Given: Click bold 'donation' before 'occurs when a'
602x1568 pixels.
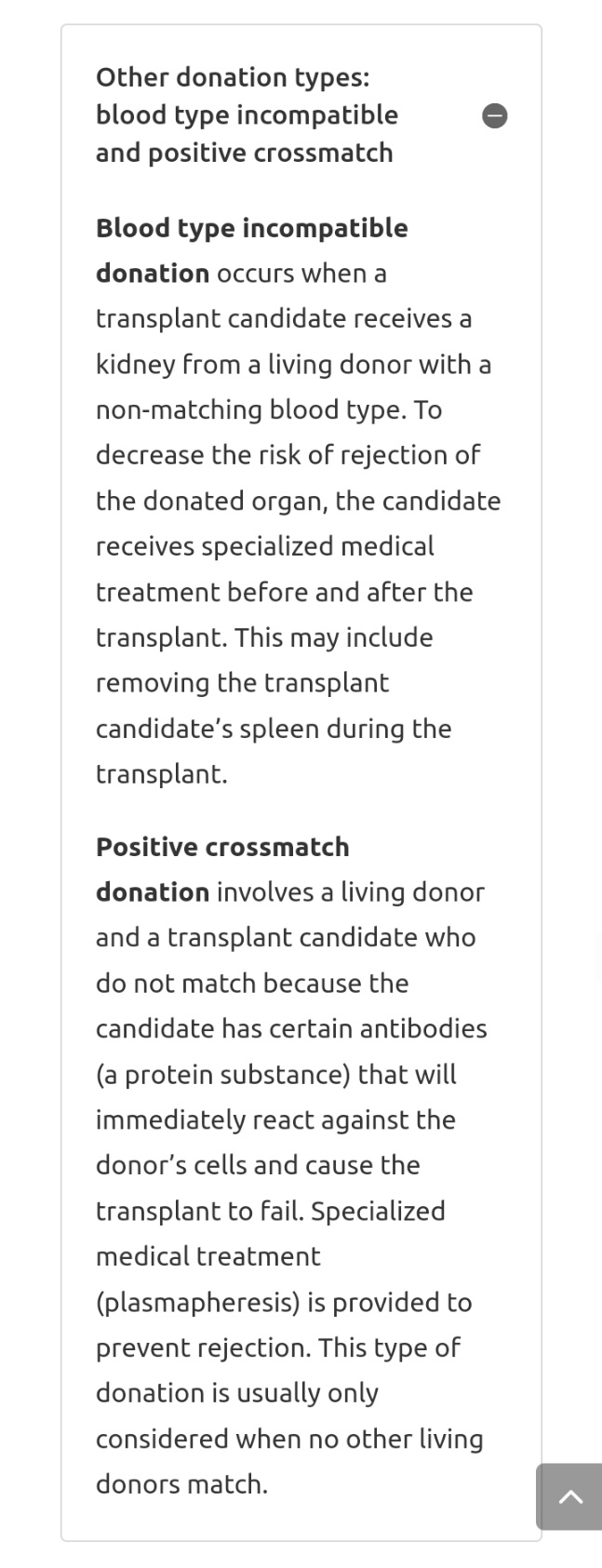Looking at the screenshot, I should click(x=153, y=274).
